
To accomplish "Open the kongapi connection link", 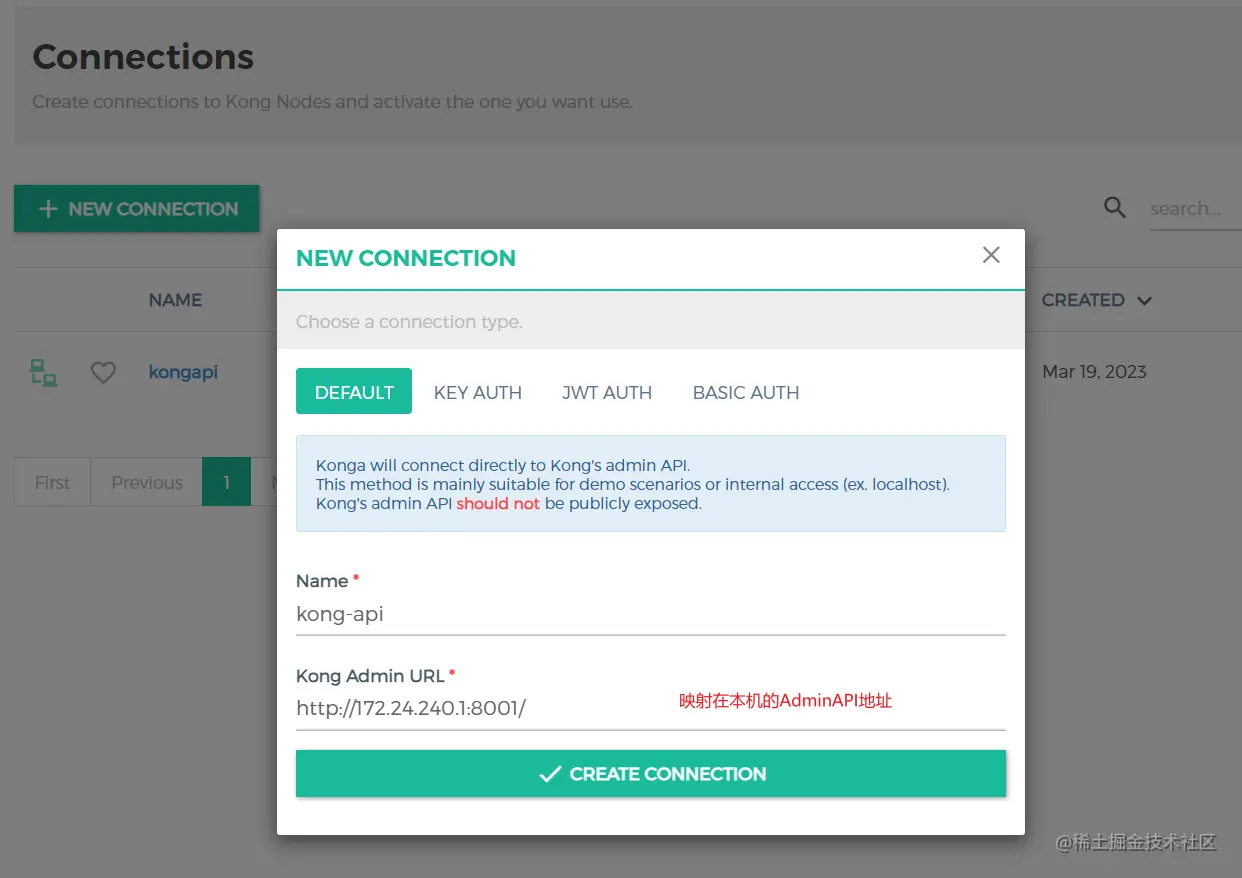I will (x=183, y=372).
